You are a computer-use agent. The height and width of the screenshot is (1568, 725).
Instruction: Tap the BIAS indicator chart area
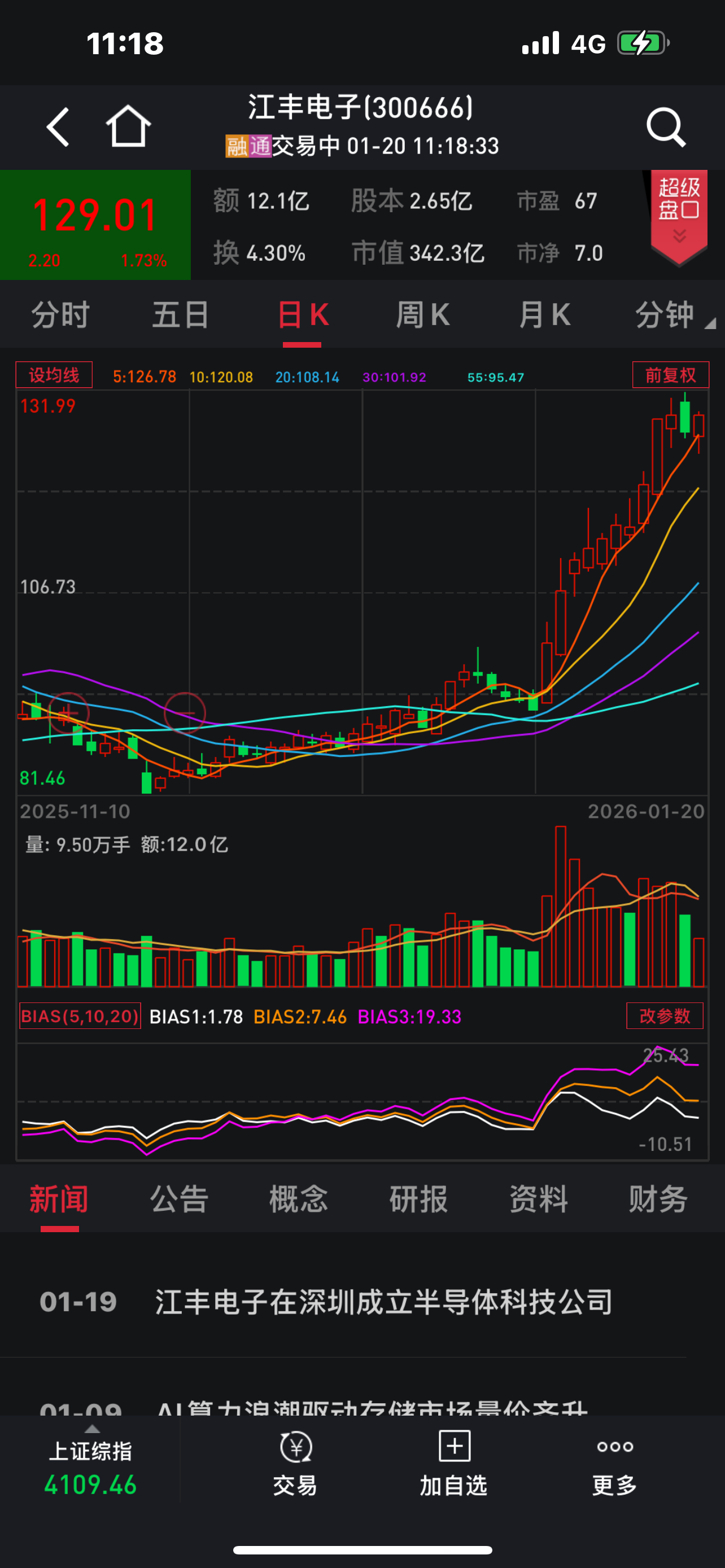pyautogui.click(x=362, y=1101)
